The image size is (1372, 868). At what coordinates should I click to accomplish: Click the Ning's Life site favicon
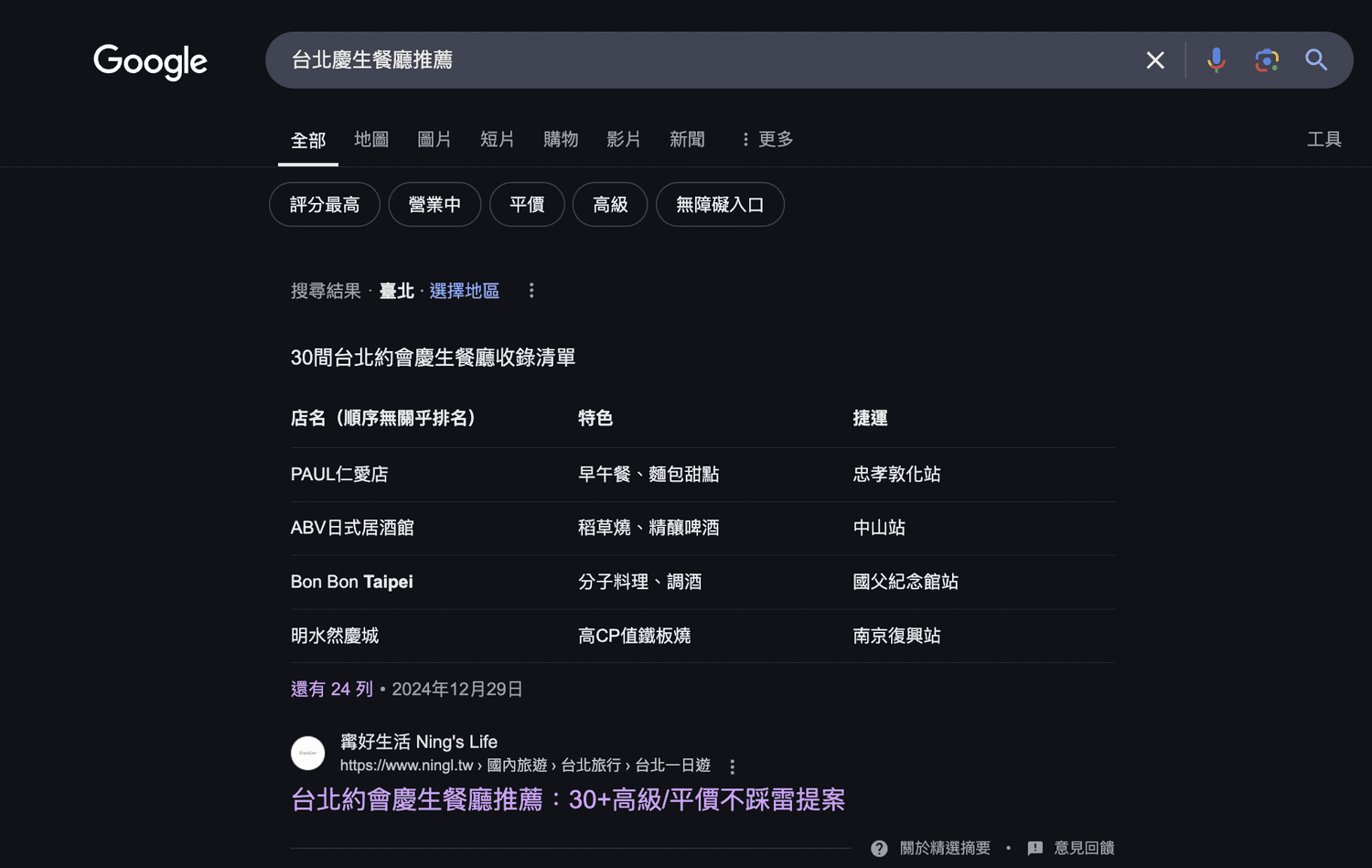pos(308,753)
